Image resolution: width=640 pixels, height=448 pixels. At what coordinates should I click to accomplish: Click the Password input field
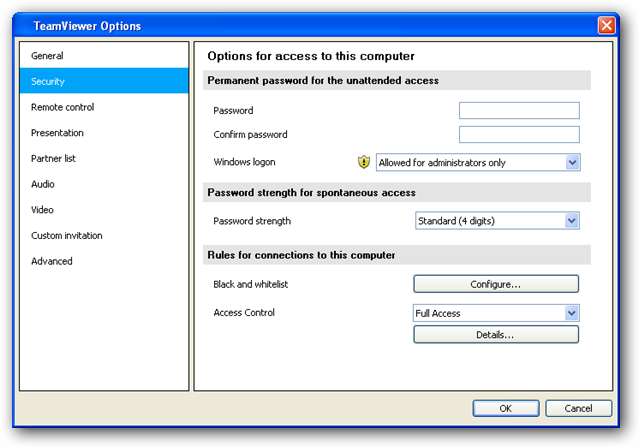(519, 111)
